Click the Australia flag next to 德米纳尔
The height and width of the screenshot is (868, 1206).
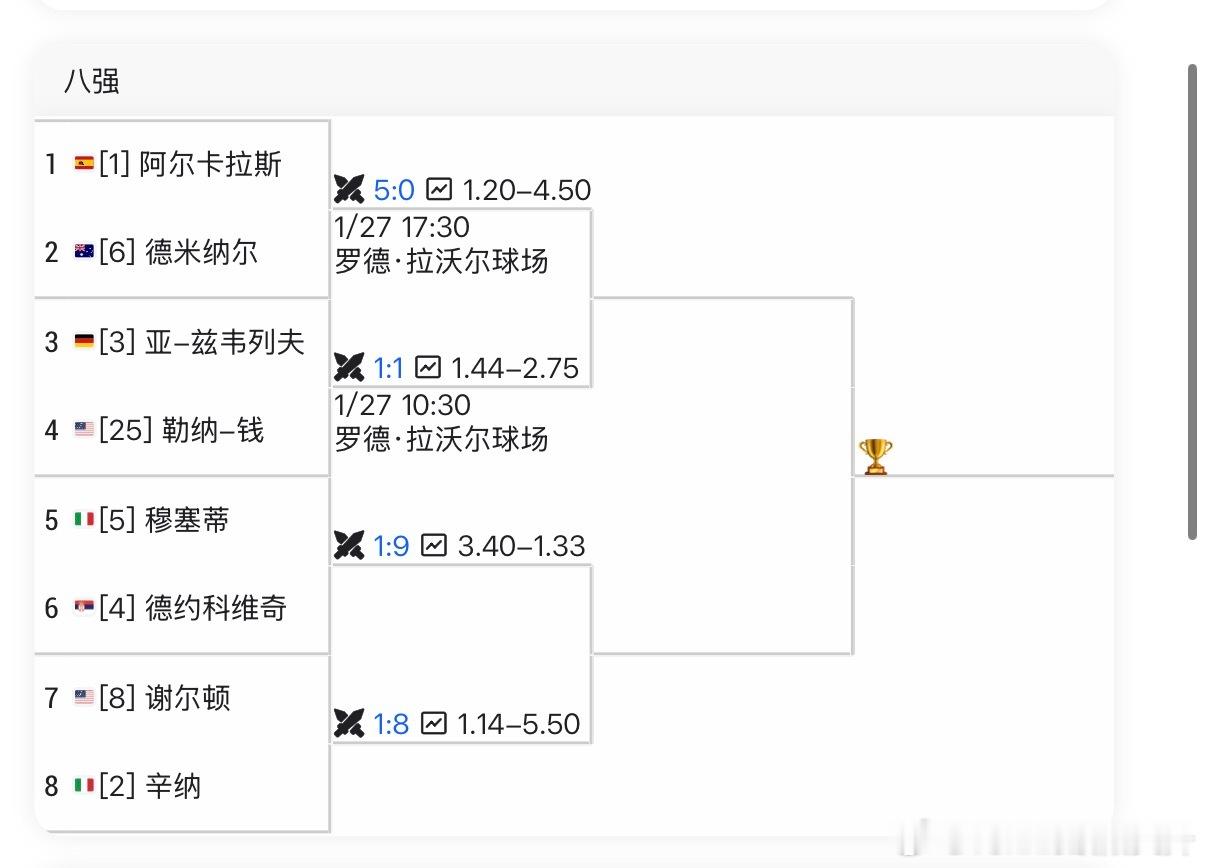[85, 252]
